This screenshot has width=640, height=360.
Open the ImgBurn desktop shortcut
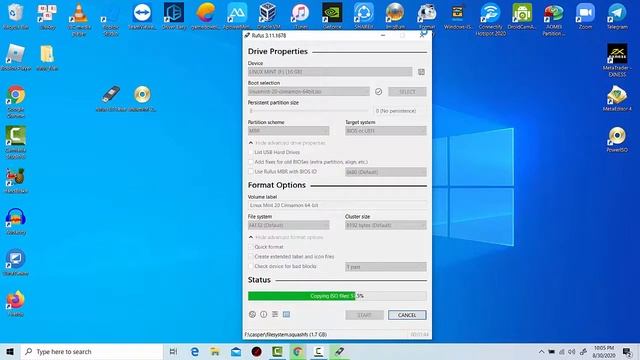pos(395,16)
